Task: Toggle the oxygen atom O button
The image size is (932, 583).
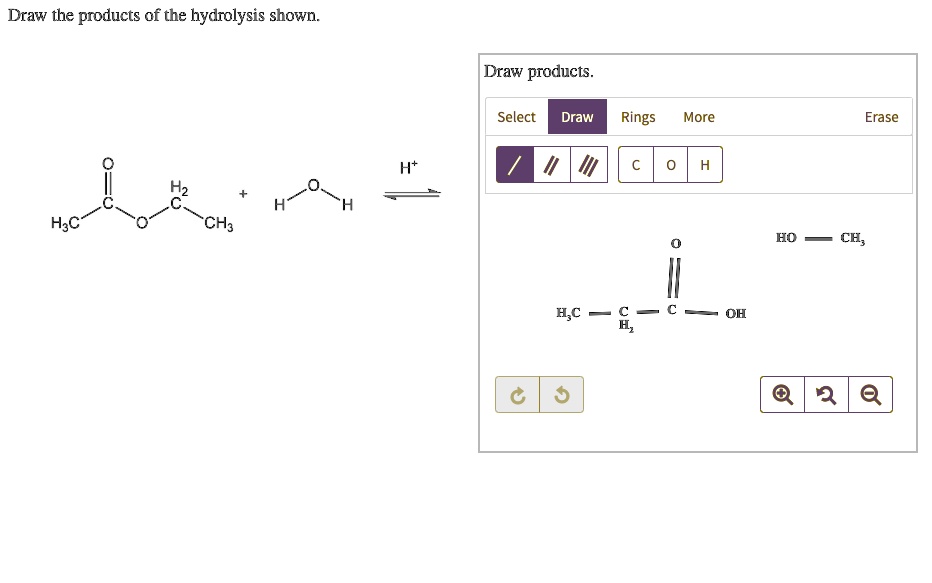Action: (x=670, y=165)
